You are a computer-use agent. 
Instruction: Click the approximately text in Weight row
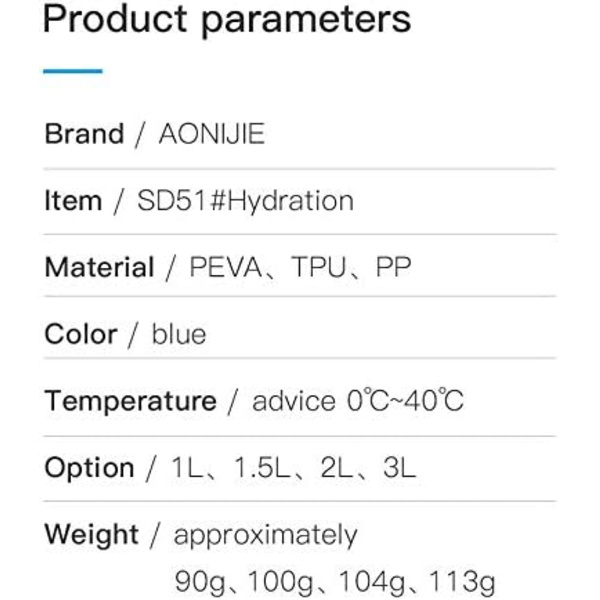(x=266, y=536)
